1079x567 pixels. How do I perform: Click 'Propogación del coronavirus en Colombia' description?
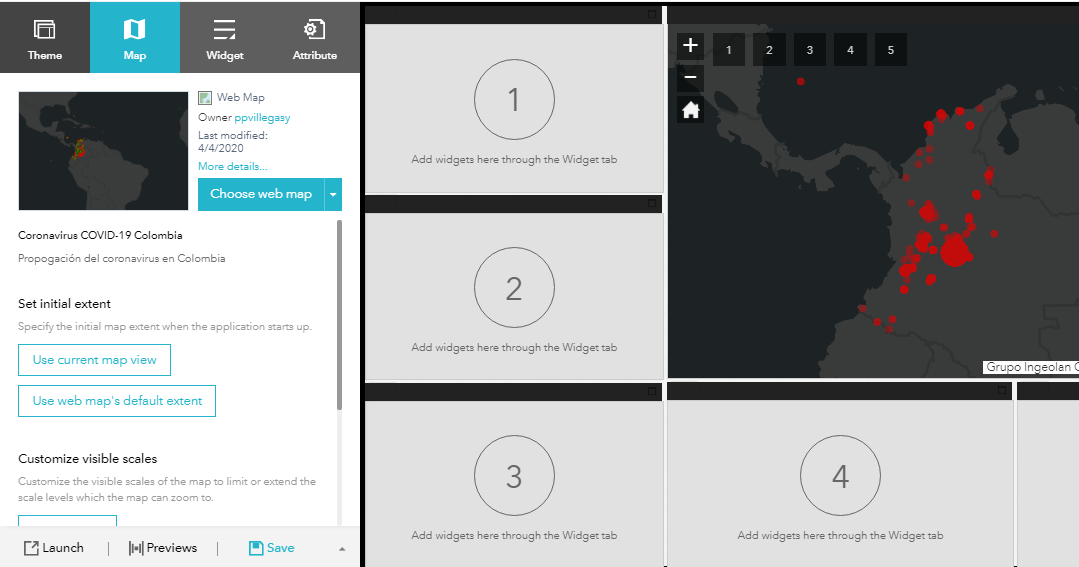[122, 259]
